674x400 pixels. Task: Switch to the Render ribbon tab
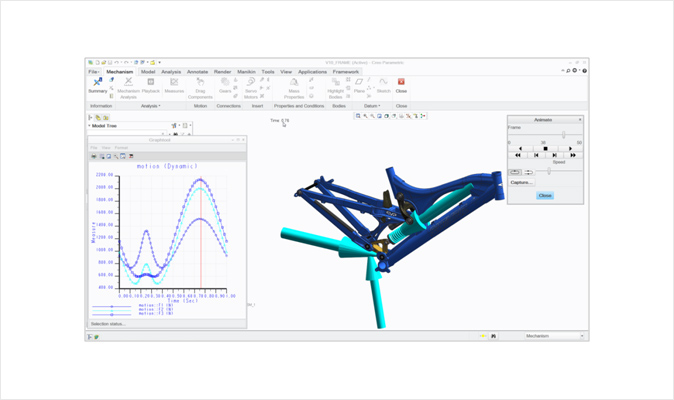click(x=222, y=72)
